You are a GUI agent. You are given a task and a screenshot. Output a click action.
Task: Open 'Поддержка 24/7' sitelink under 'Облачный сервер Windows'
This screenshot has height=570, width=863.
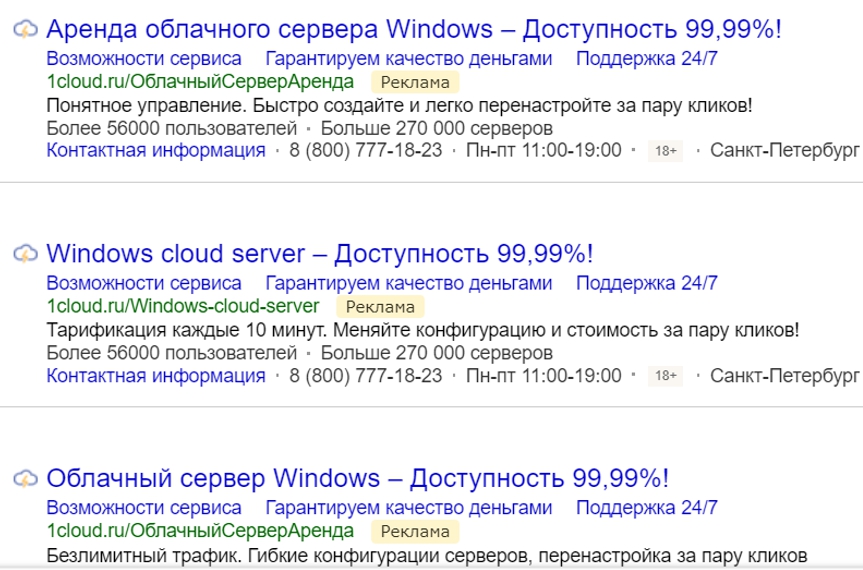(x=647, y=507)
